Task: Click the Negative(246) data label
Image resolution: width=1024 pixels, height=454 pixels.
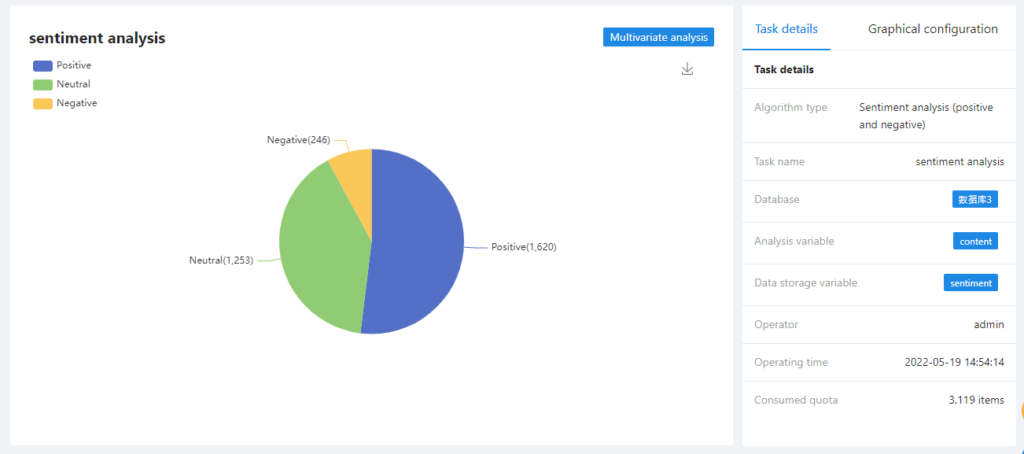Action: tap(298, 140)
